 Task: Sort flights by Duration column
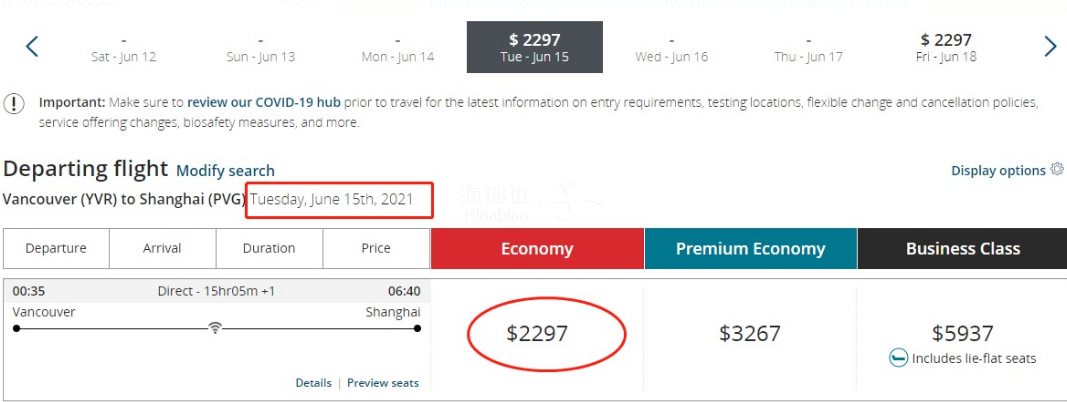tap(269, 248)
